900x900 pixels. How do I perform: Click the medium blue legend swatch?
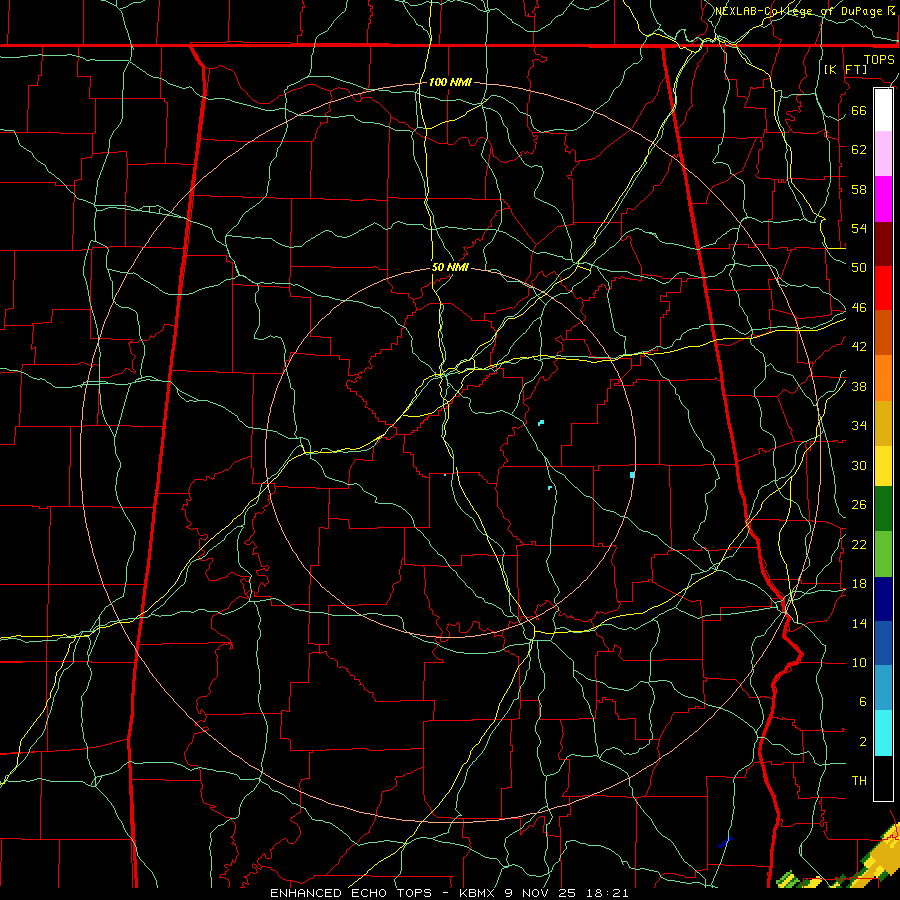coord(883,643)
